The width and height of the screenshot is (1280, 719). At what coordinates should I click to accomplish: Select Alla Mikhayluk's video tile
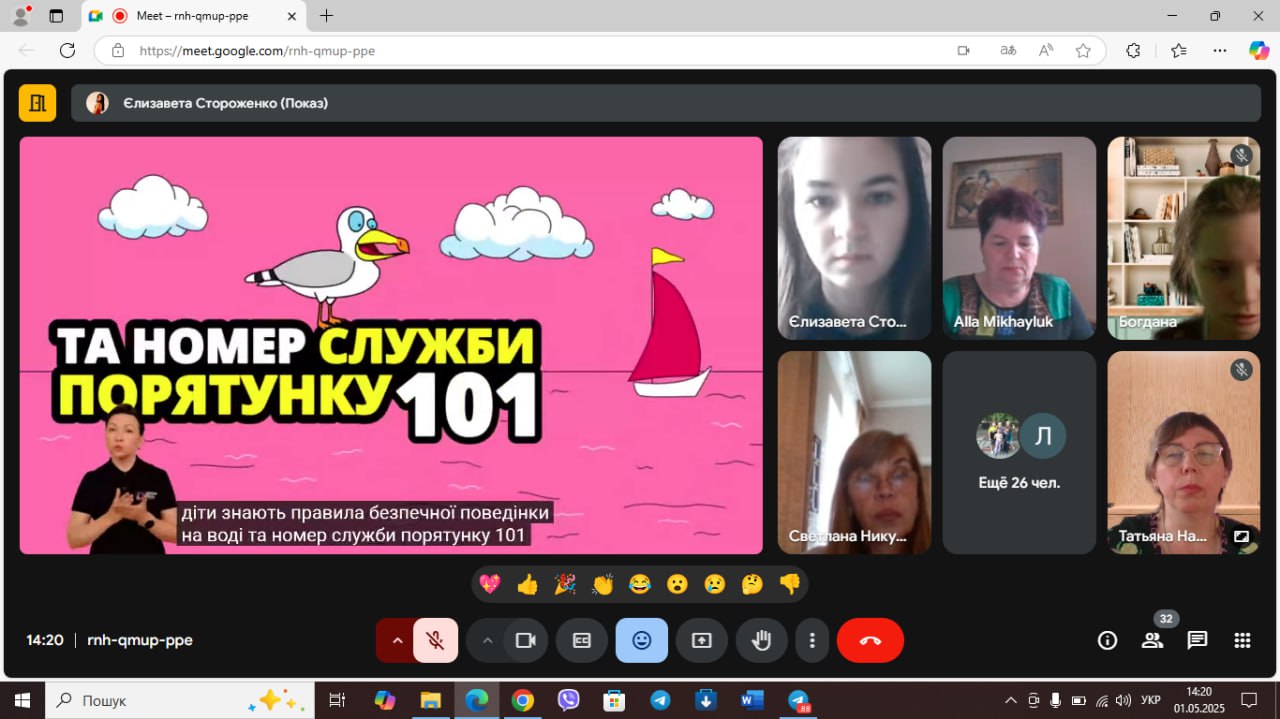coord(1019,238)
